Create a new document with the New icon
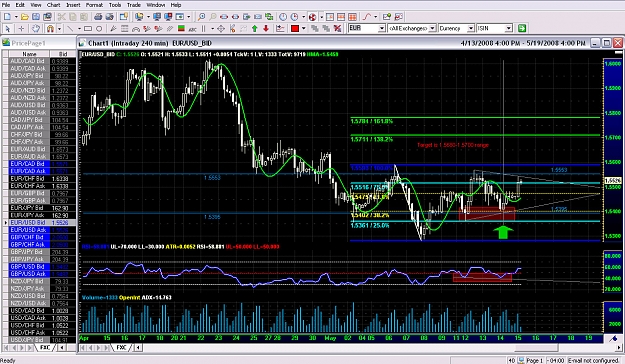 [x=8, y=17]
